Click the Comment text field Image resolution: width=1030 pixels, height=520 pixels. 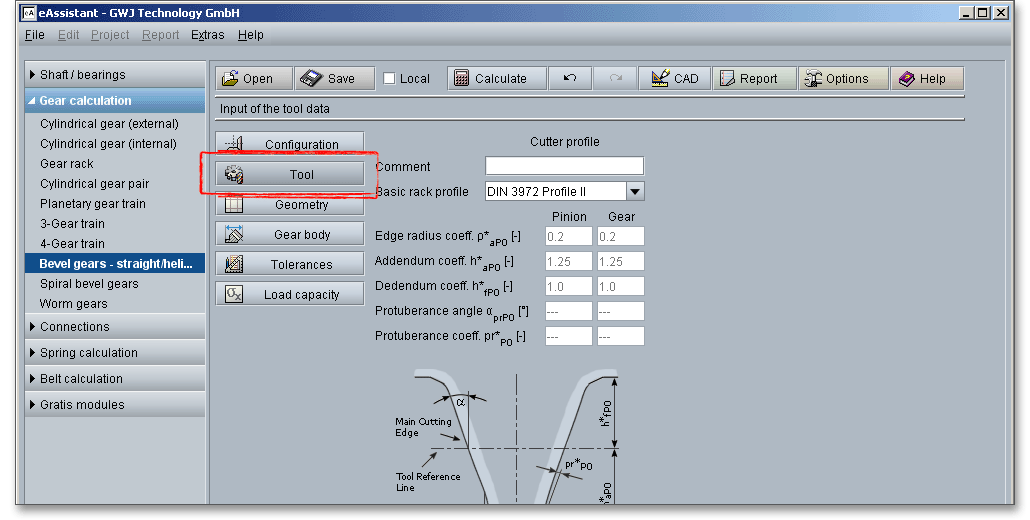coord(564,166)
